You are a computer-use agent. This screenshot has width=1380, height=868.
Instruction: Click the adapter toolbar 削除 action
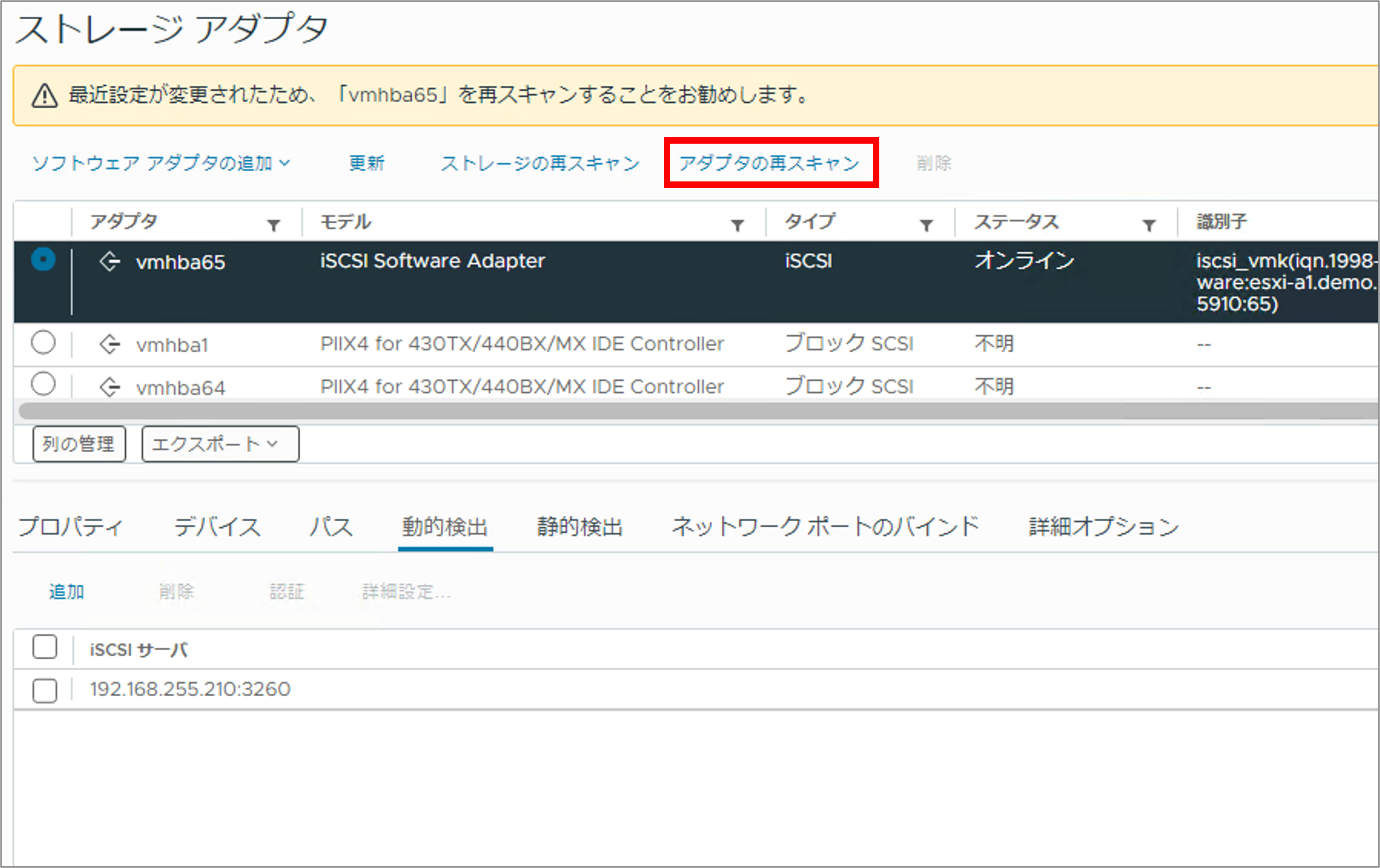934,163
